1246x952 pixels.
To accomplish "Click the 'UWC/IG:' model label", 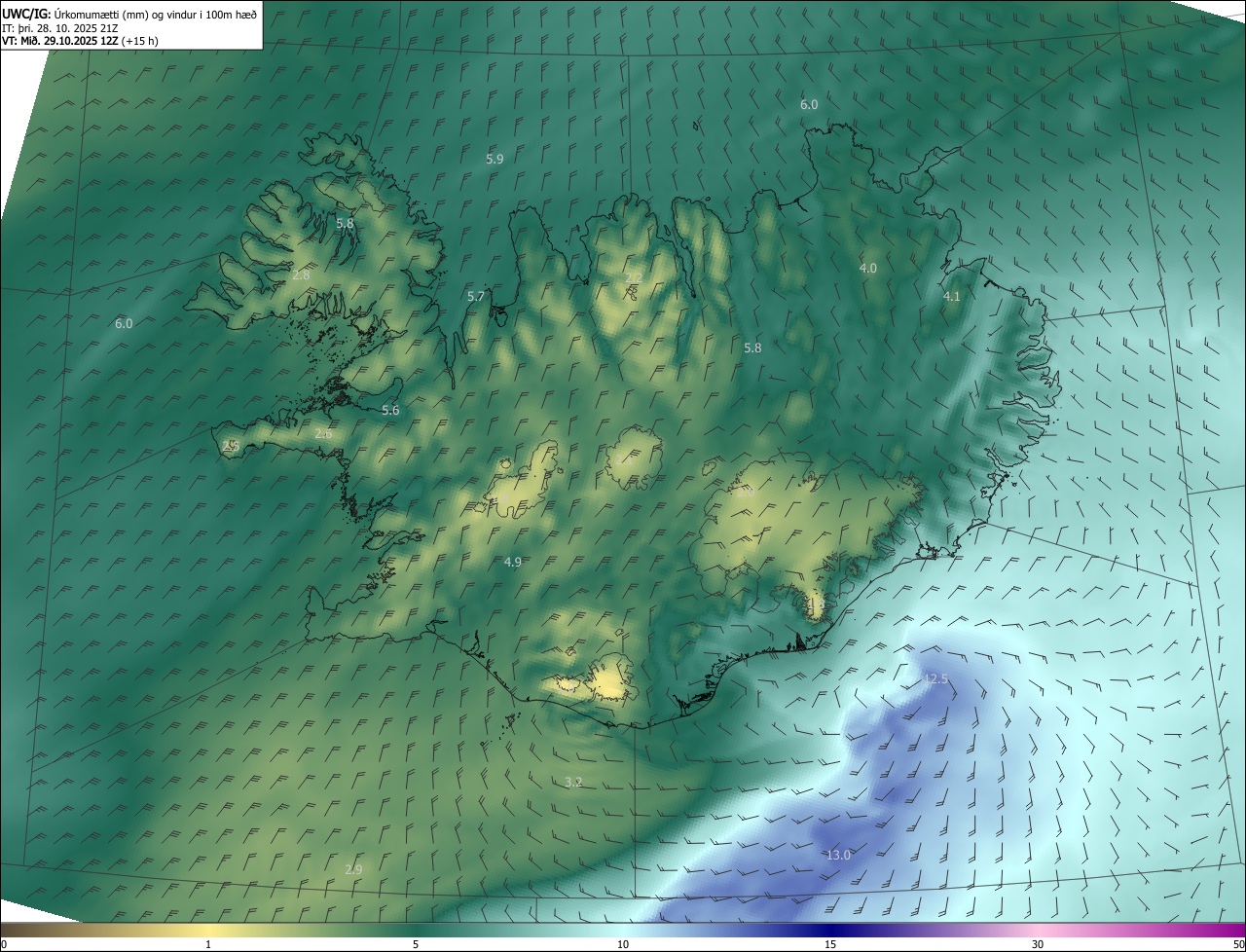I will 26,14.
